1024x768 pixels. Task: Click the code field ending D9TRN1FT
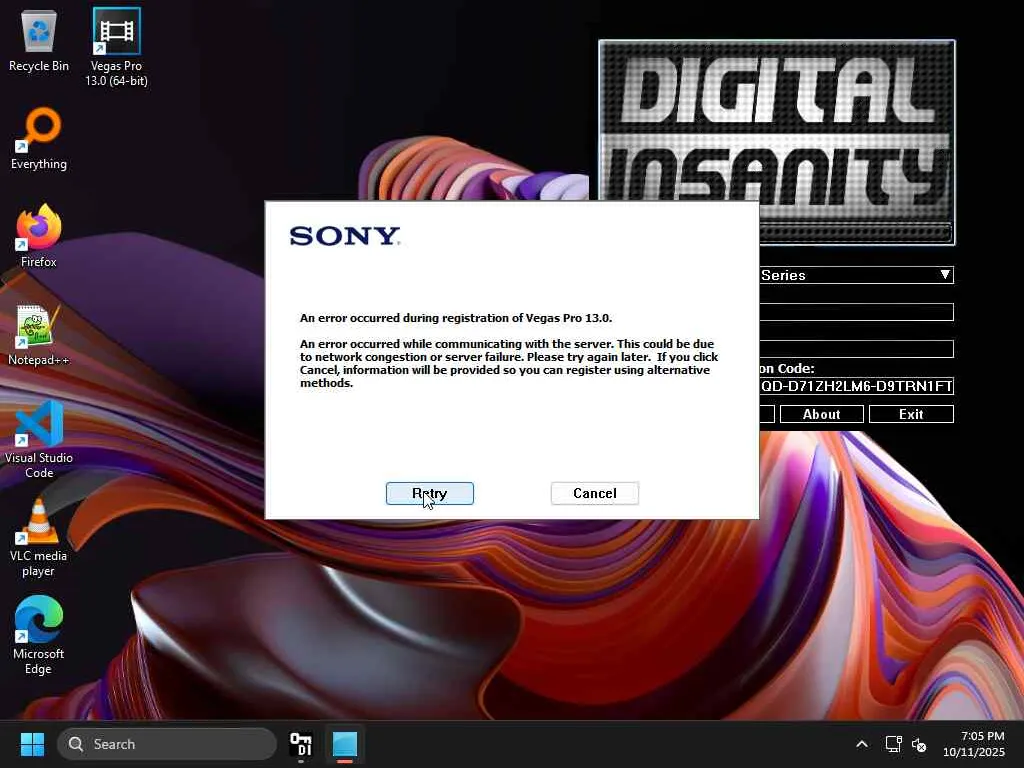[x=856, y=386]
